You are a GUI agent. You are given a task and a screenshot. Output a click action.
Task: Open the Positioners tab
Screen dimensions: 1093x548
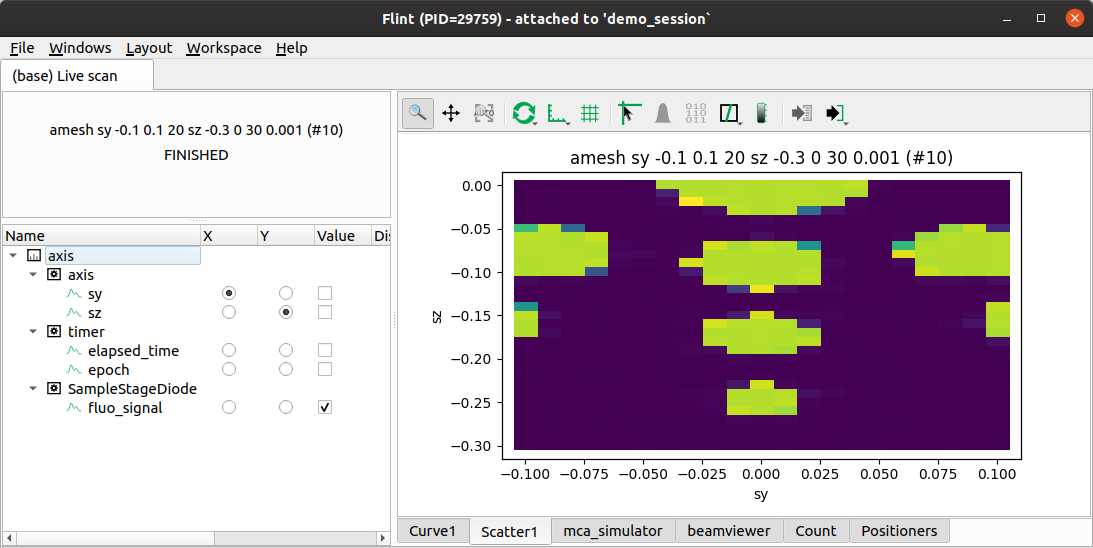point(899,531)
